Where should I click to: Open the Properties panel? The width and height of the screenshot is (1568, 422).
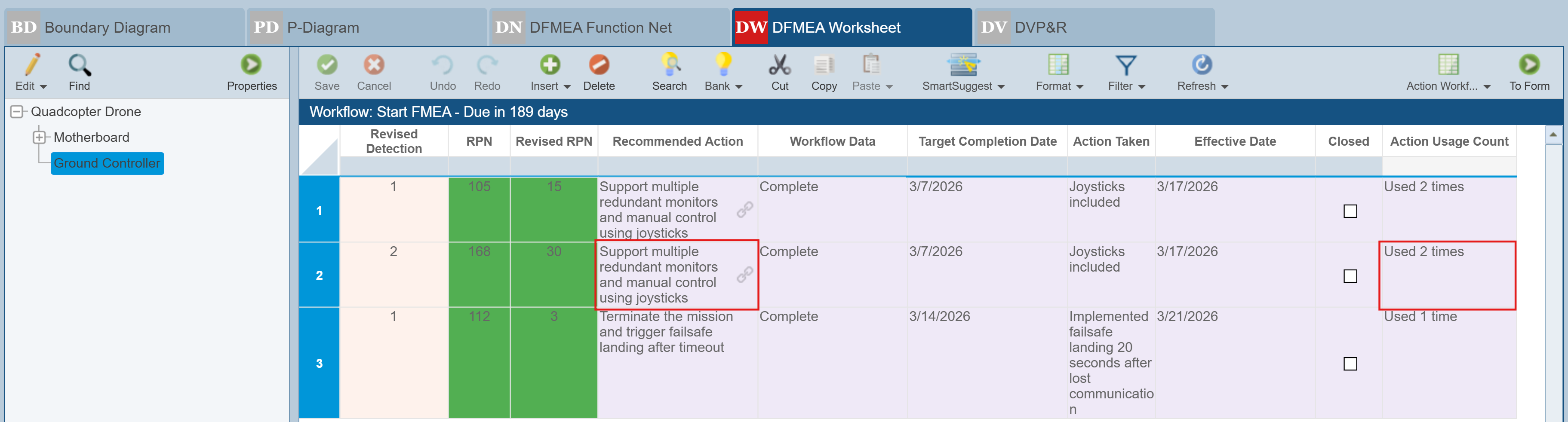[x=251, y=65]
